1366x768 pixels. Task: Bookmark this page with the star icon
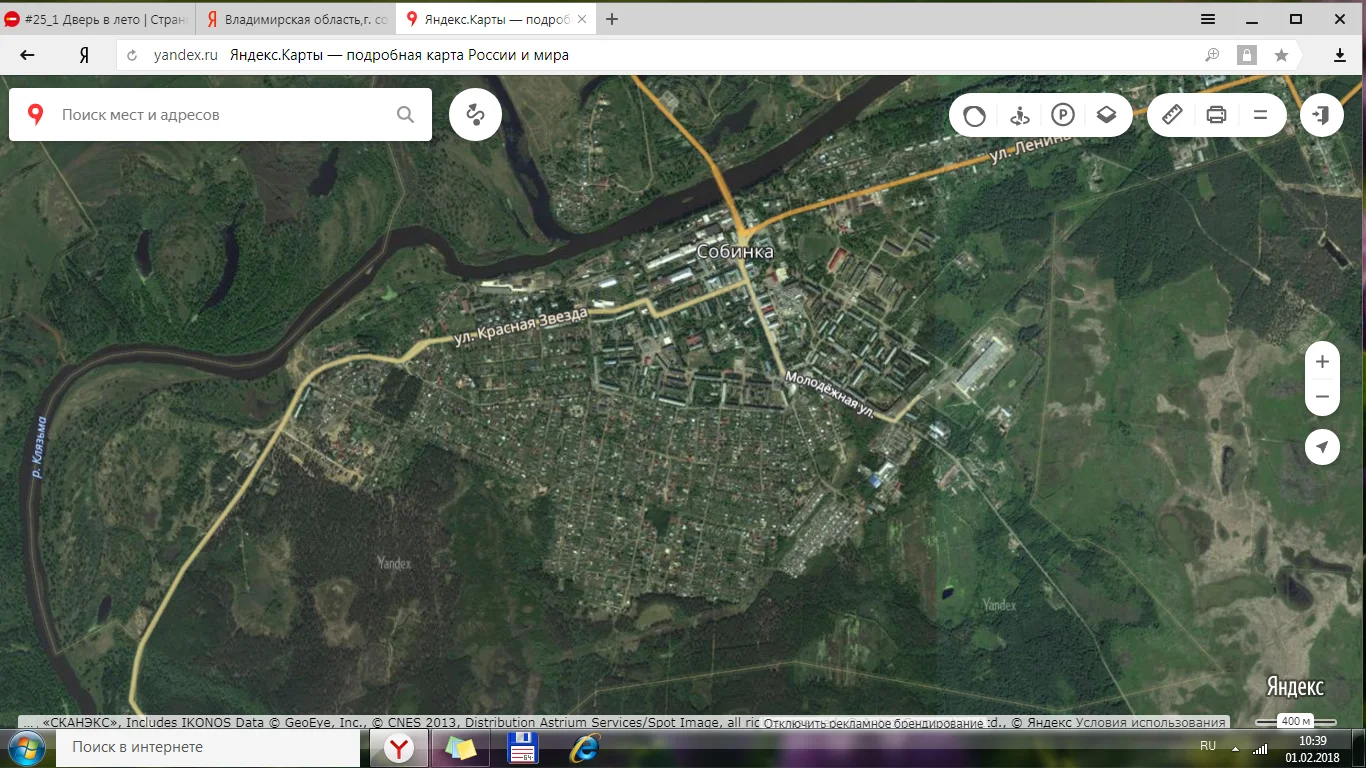coord(1281,56)
